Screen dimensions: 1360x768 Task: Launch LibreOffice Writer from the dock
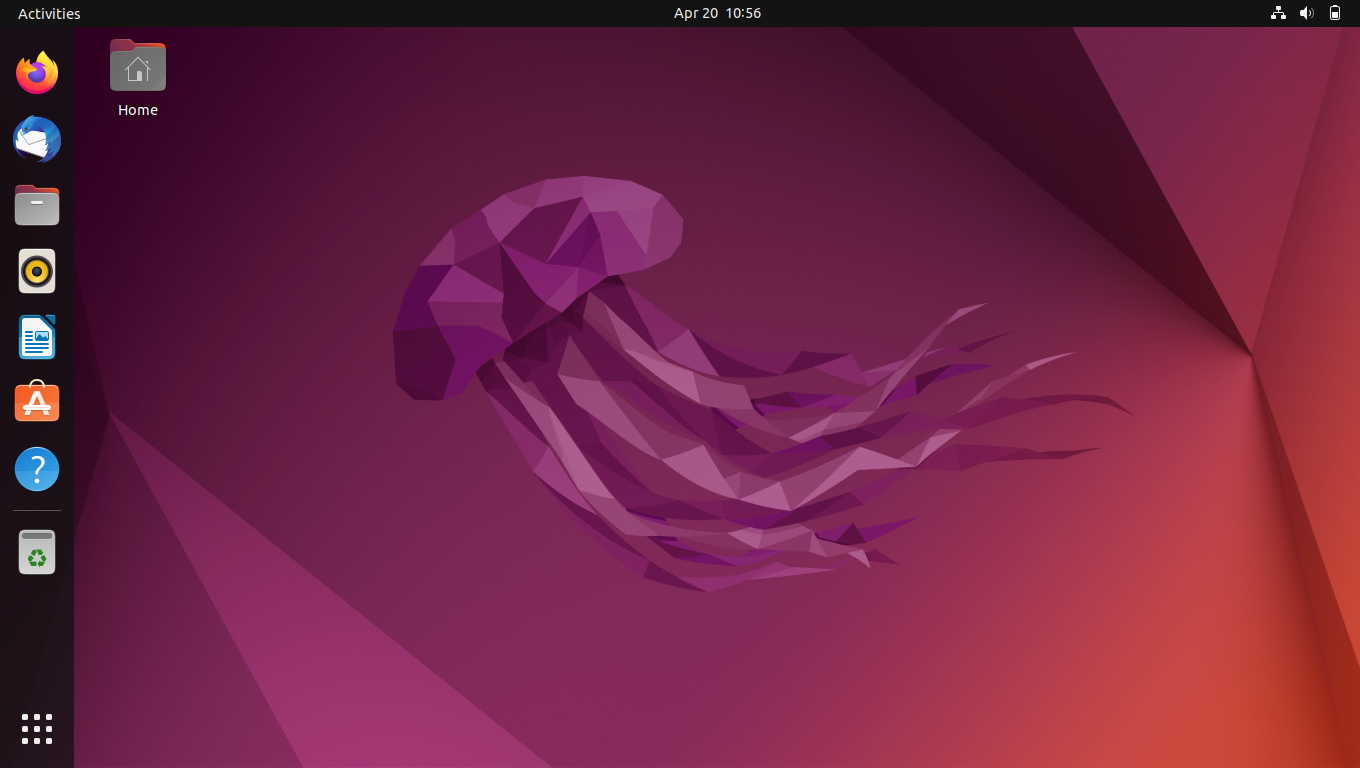(x=37, y=337)
